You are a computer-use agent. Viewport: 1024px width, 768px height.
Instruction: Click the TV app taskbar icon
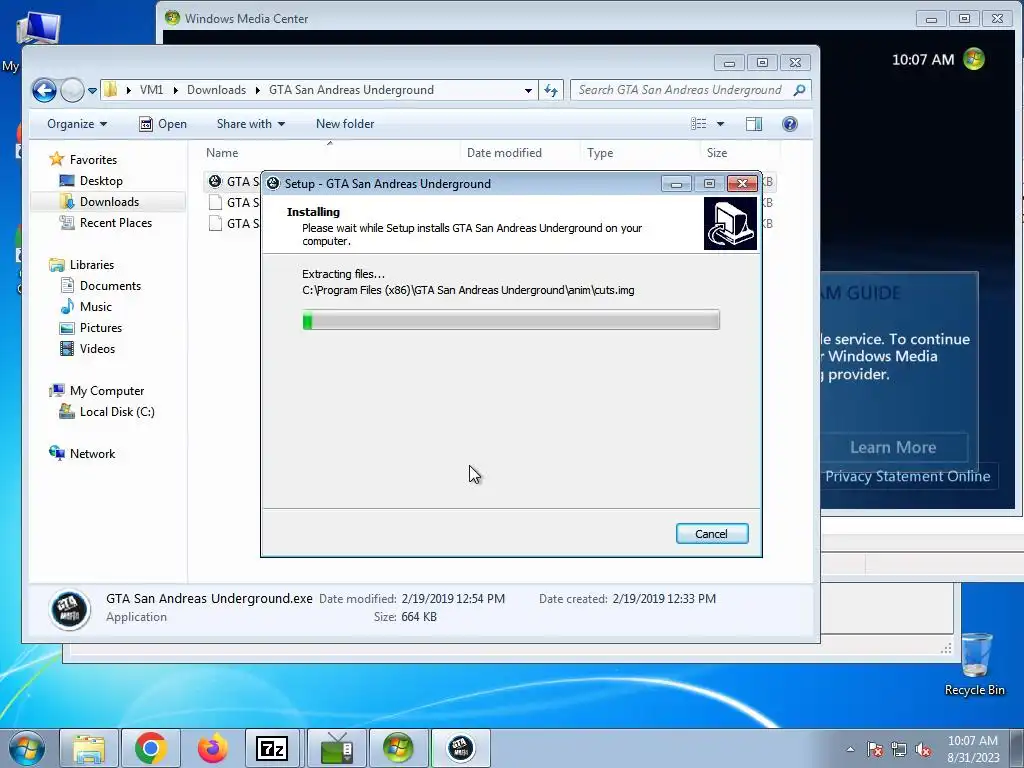pos(336,748)
